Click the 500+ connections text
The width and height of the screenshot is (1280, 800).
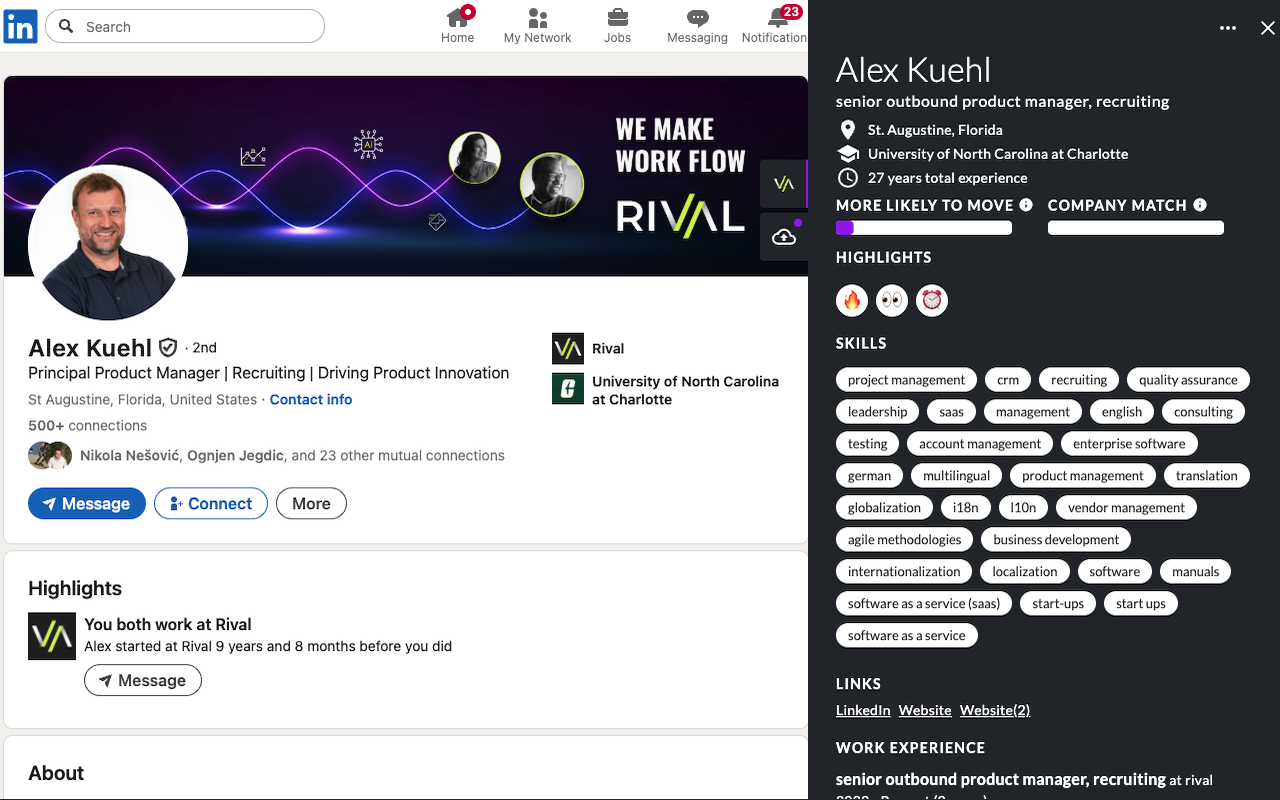88,425
